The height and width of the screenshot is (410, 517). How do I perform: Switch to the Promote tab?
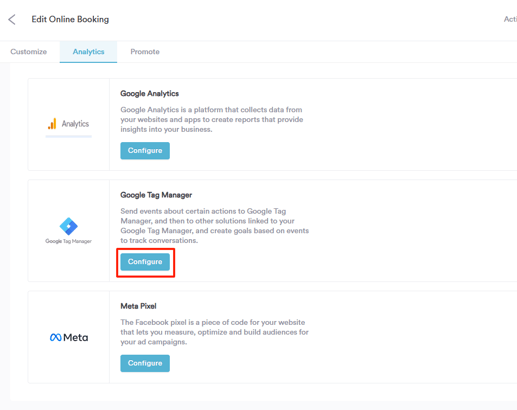(x=145, y=52)
